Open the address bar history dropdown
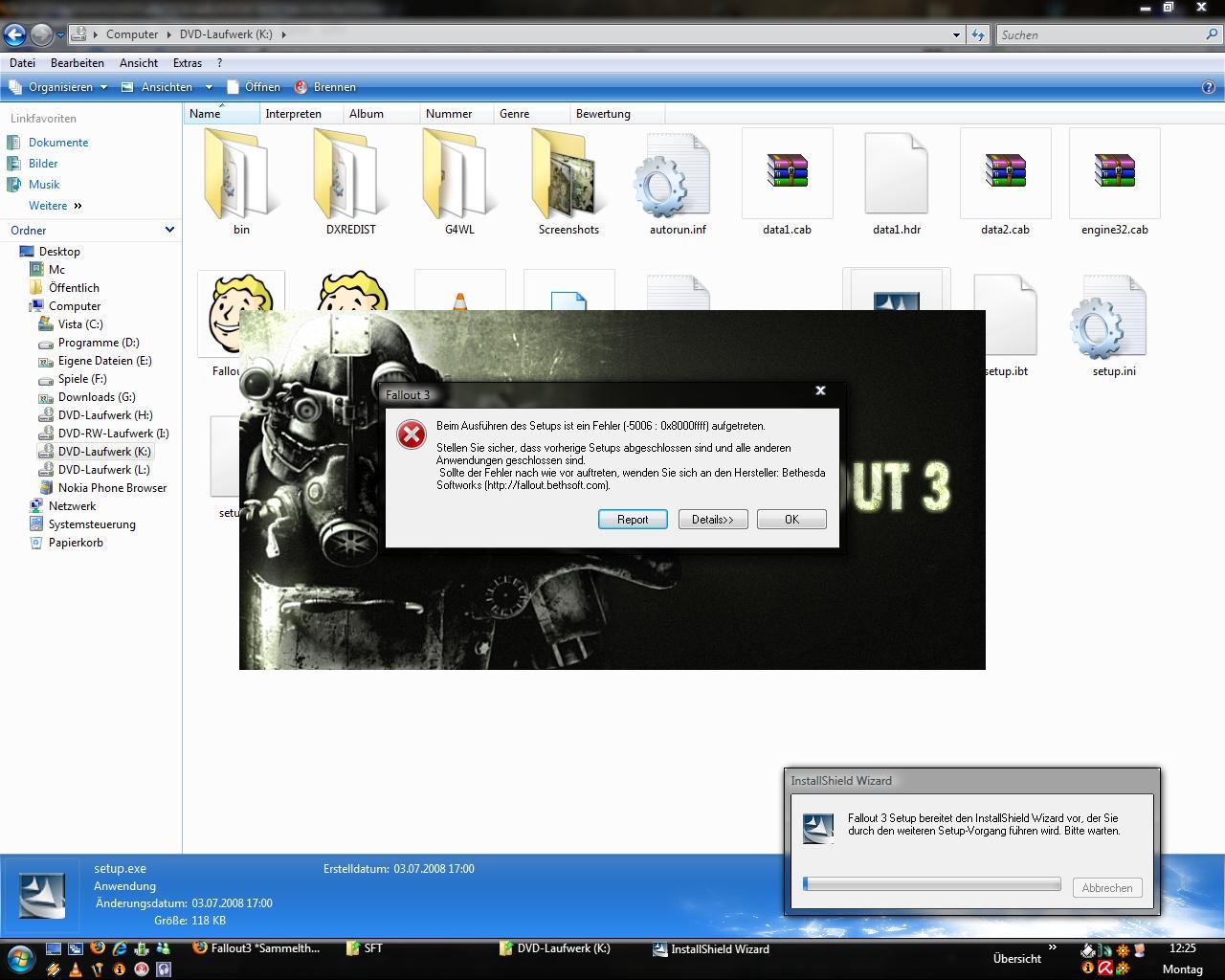 click(x=956, y=35)
